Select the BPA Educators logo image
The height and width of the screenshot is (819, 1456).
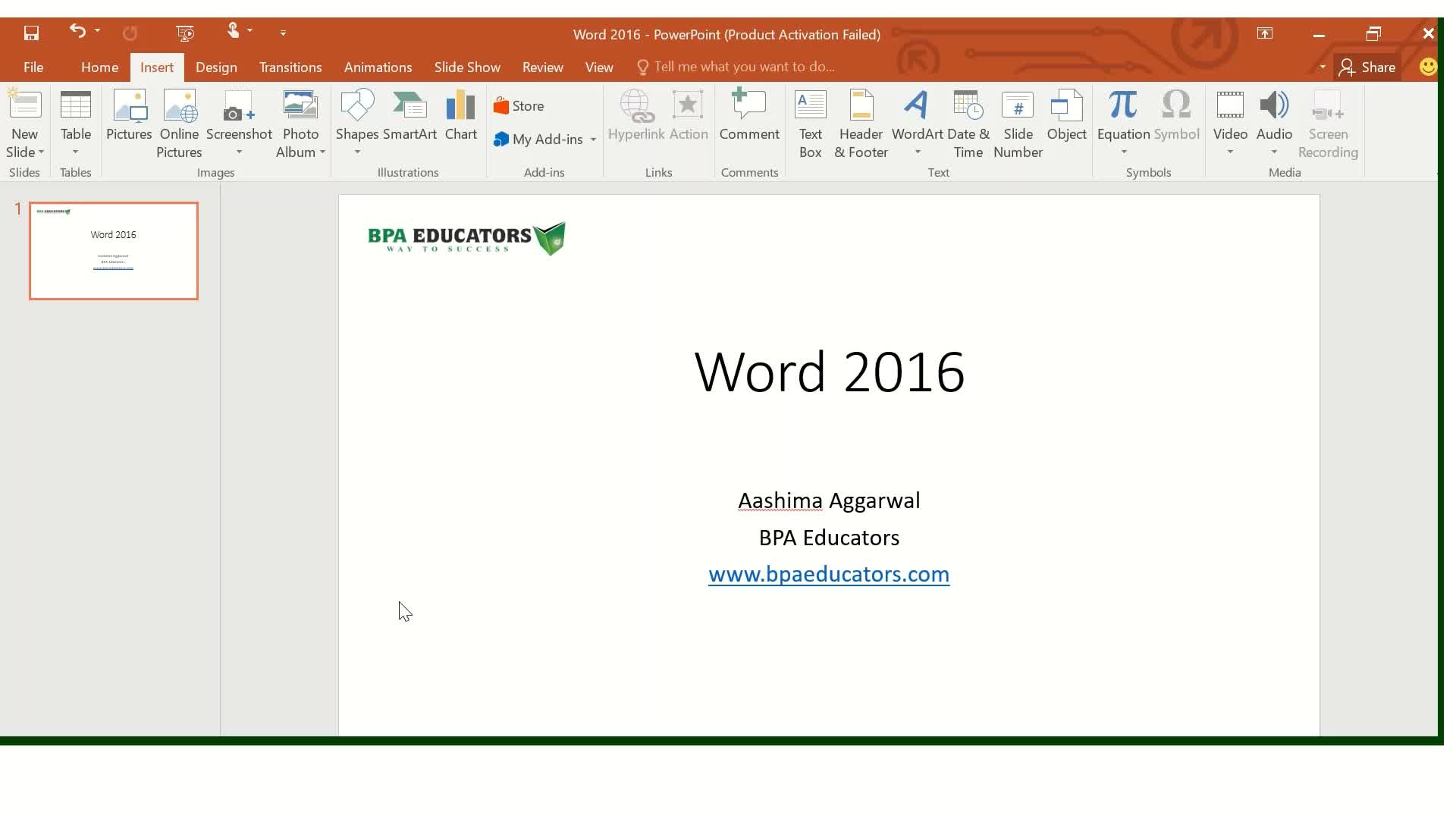click(x=466, y=239)
